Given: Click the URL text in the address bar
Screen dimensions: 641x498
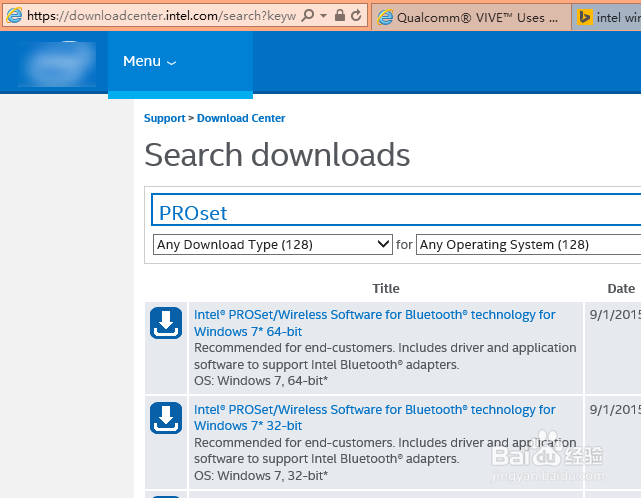Looking at the screenshot, I should click(x=161, y=16).
